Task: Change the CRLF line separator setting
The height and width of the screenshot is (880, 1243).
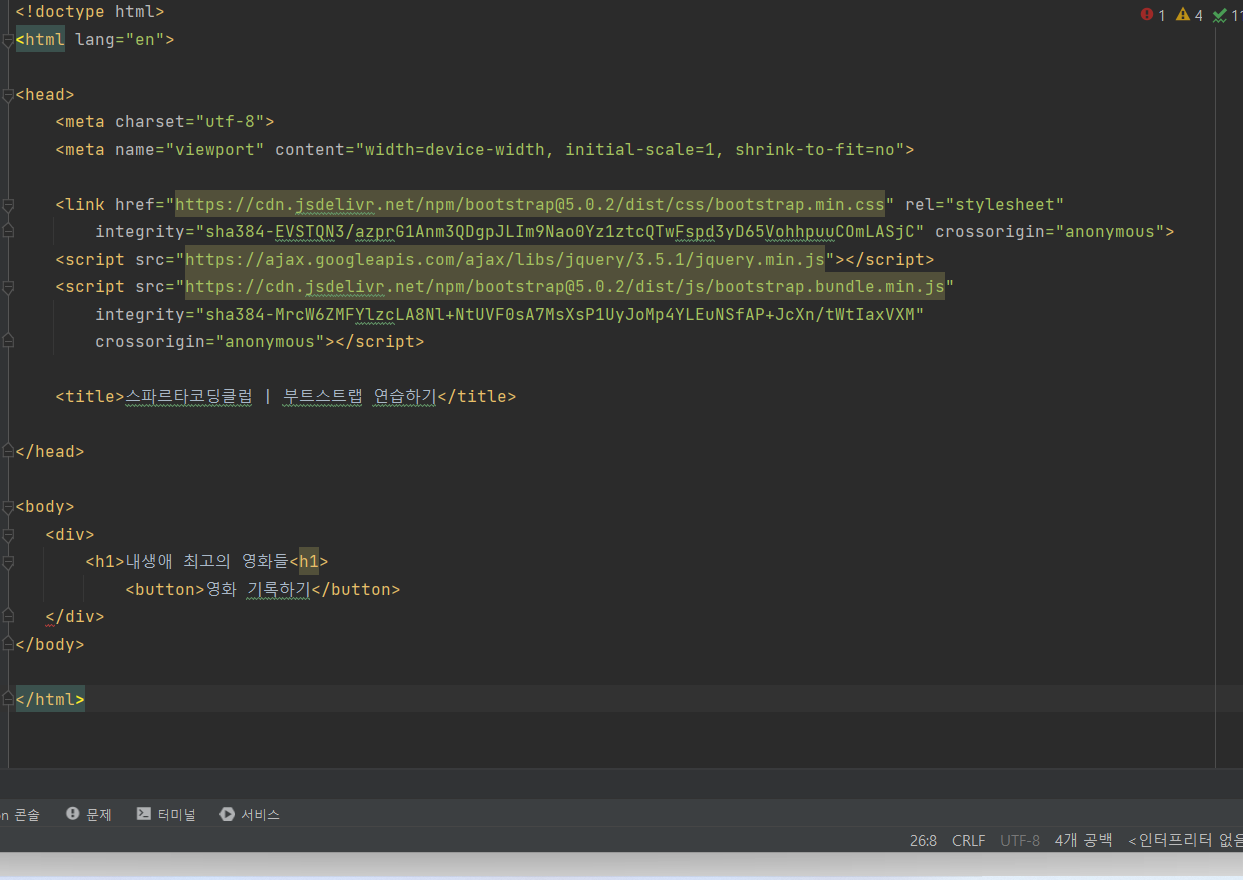Action: pos(969,841)
